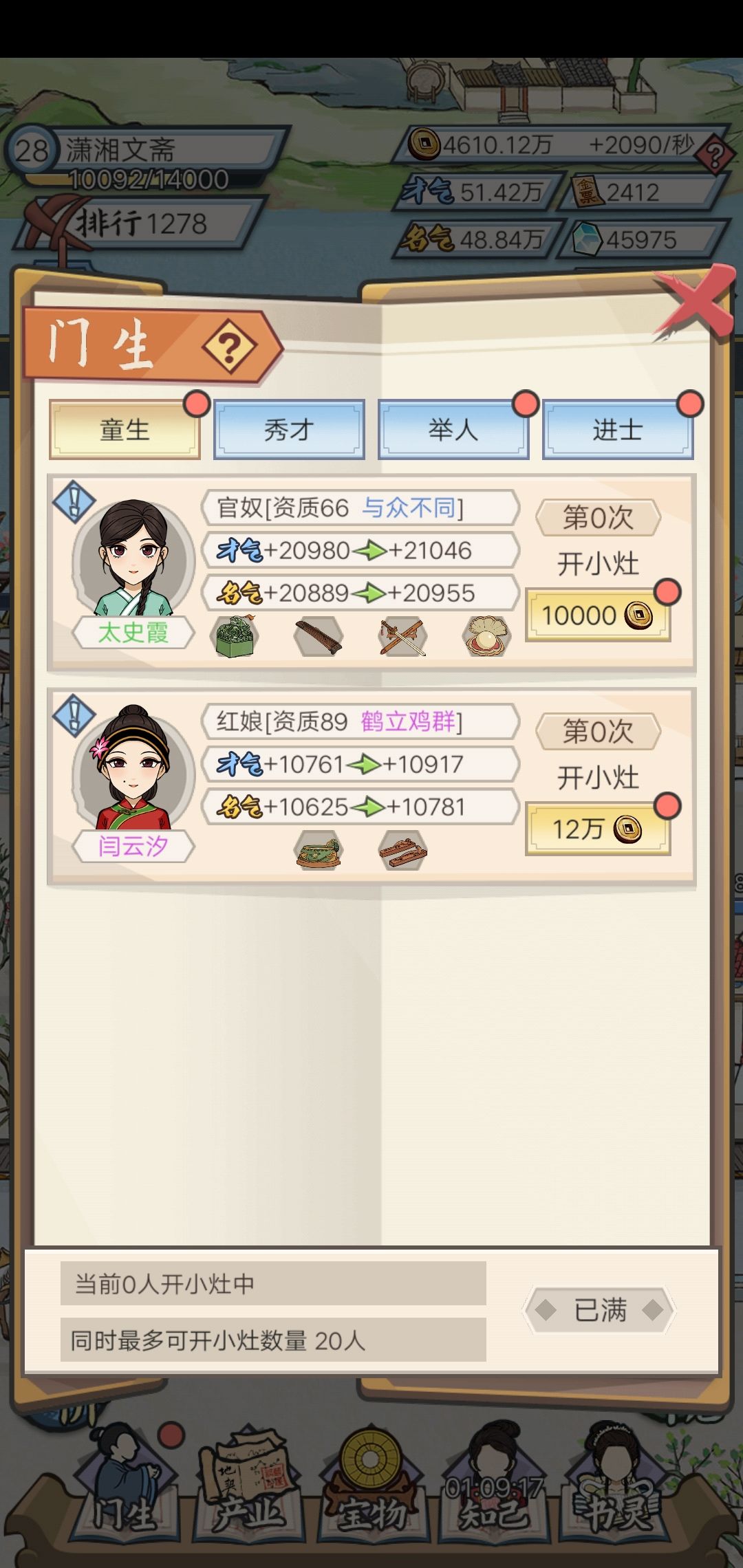The height and width of the screenshot is (1568, 743).
Task: Open the 门生 help question mark
Action: (x=229, y=346)
